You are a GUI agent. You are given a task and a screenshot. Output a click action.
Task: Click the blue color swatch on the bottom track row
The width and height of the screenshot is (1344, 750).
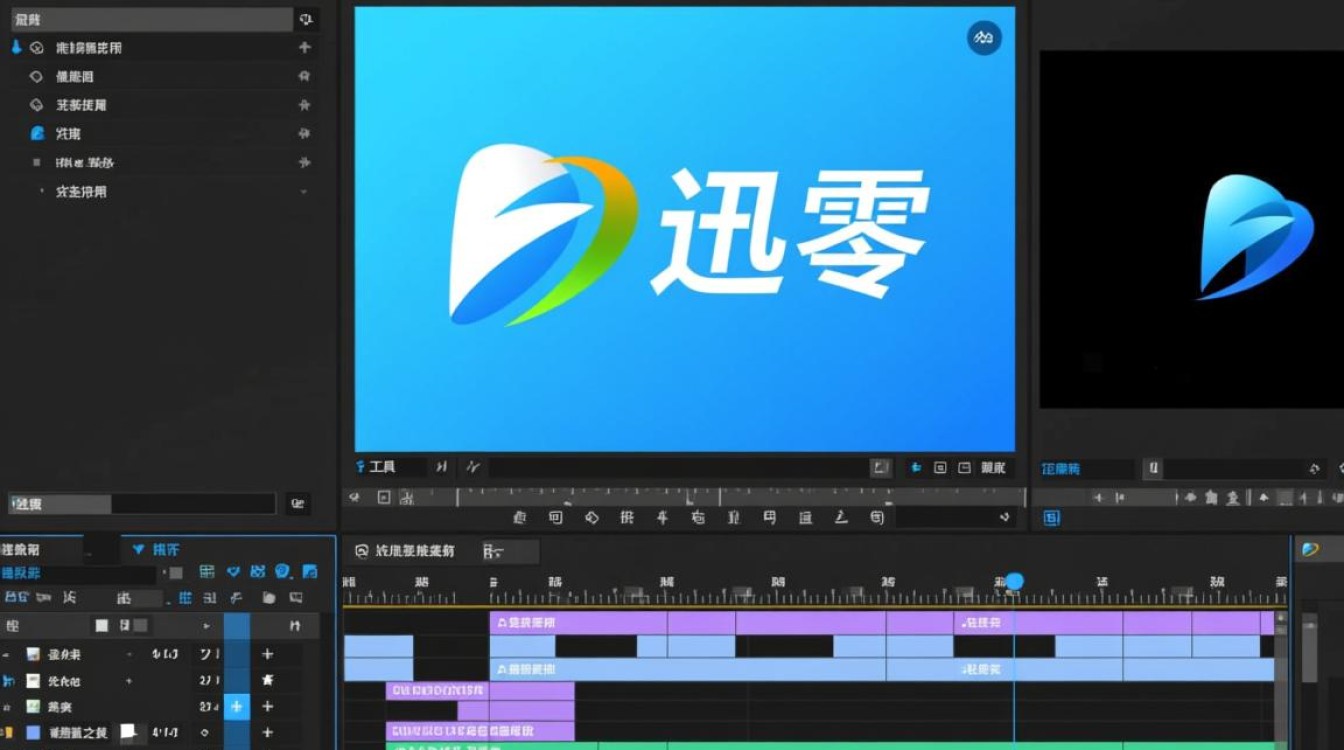pyautogui.click(x=33, y=732)
